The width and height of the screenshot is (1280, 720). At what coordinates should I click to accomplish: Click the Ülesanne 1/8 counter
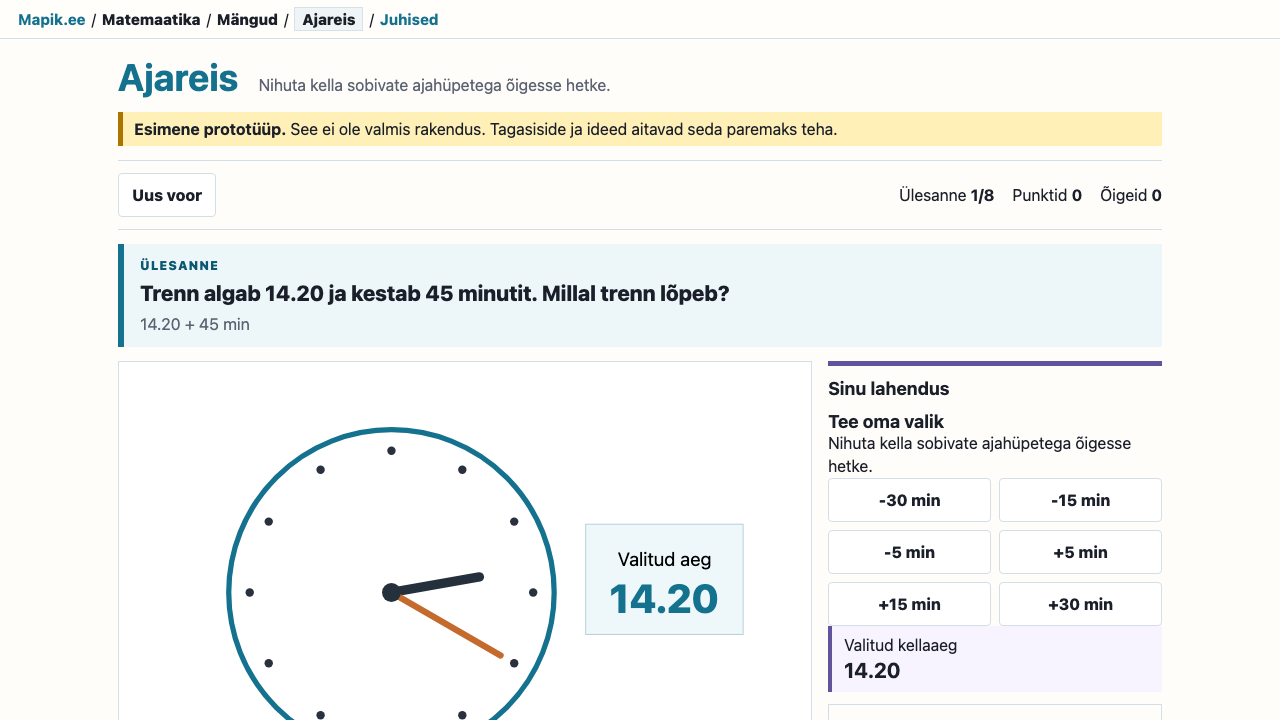[x=946, y=195]
